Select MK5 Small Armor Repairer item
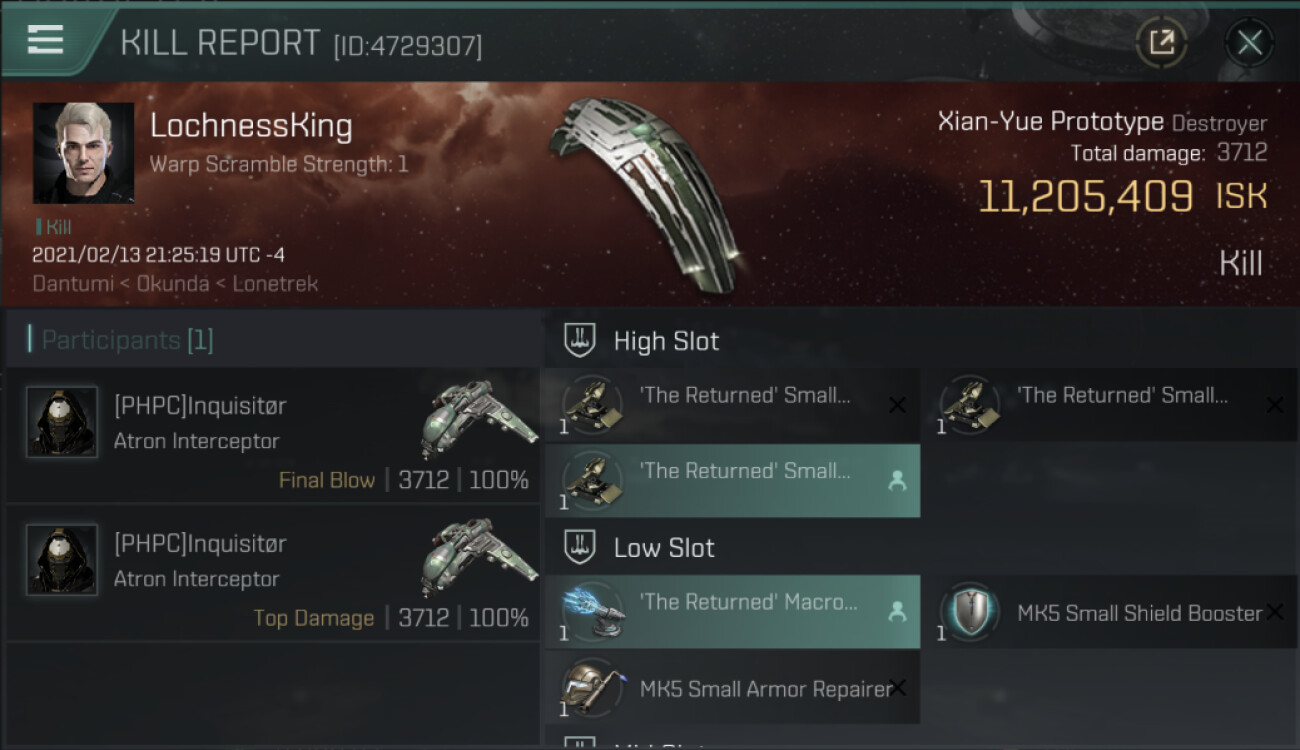 click(730, 687)
